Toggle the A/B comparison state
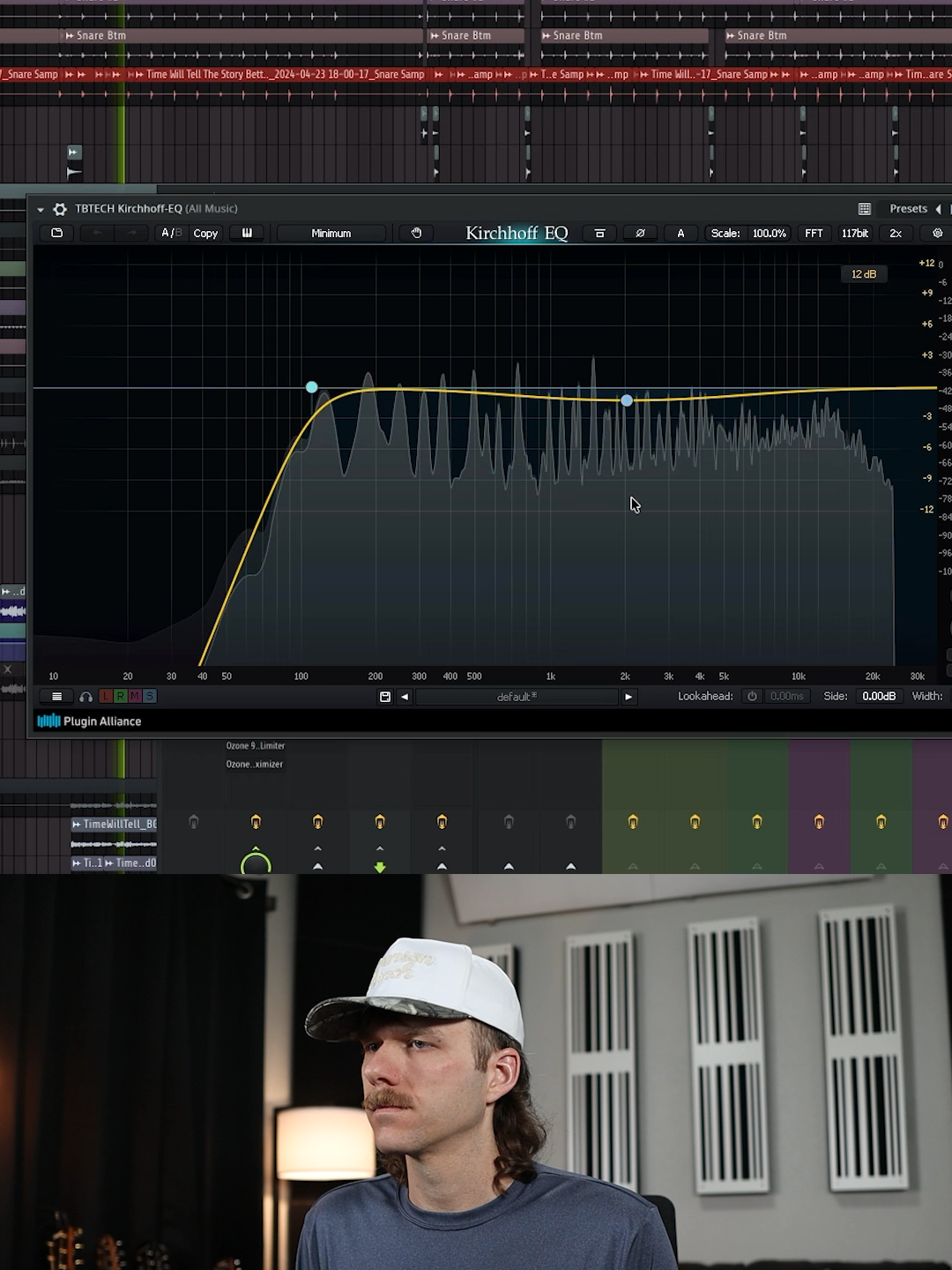This screenshot has width=952, height=1270. click(171, 233)
